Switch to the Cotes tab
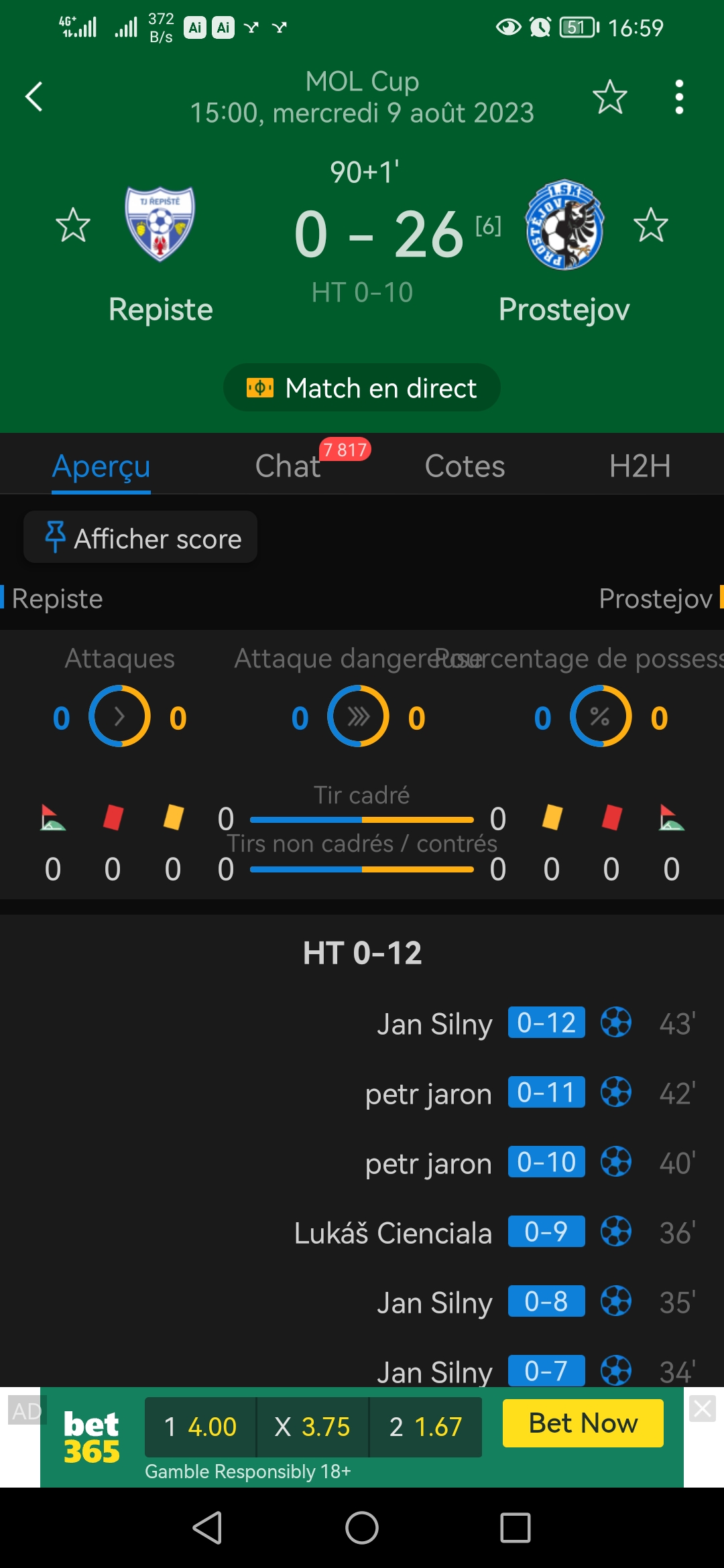Image resolution: width=724 pixels, height=1568 pixels. pos(465,466)
